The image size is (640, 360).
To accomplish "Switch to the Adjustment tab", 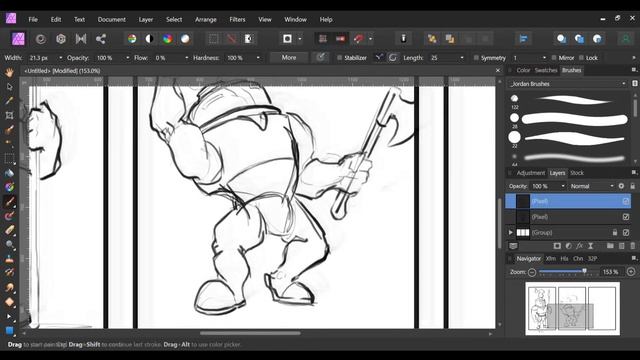I will point(531,173).
